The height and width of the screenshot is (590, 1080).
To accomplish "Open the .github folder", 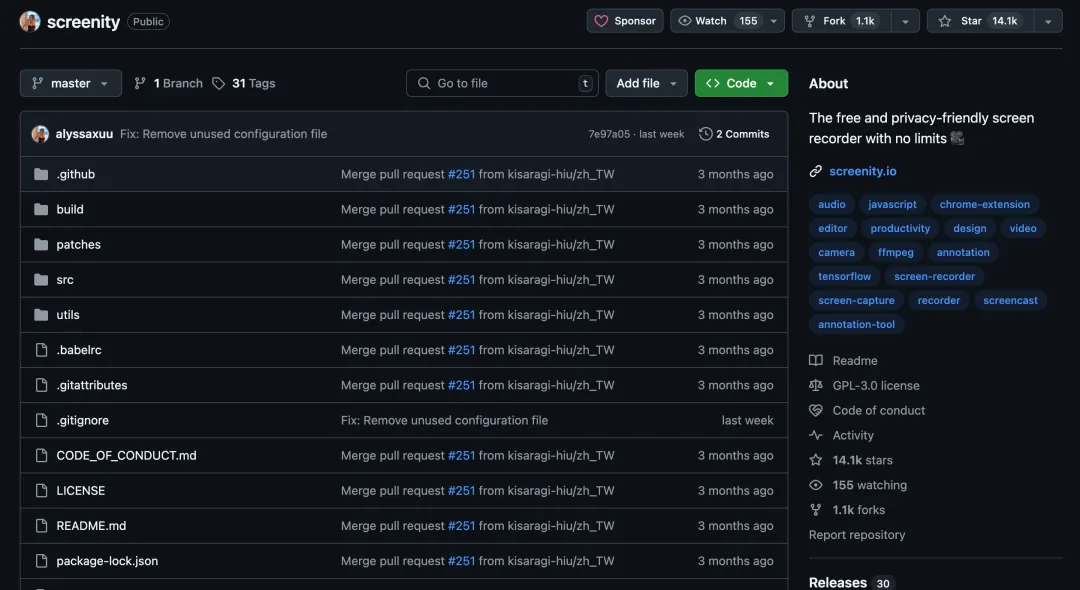I will (x=76, y=174).
